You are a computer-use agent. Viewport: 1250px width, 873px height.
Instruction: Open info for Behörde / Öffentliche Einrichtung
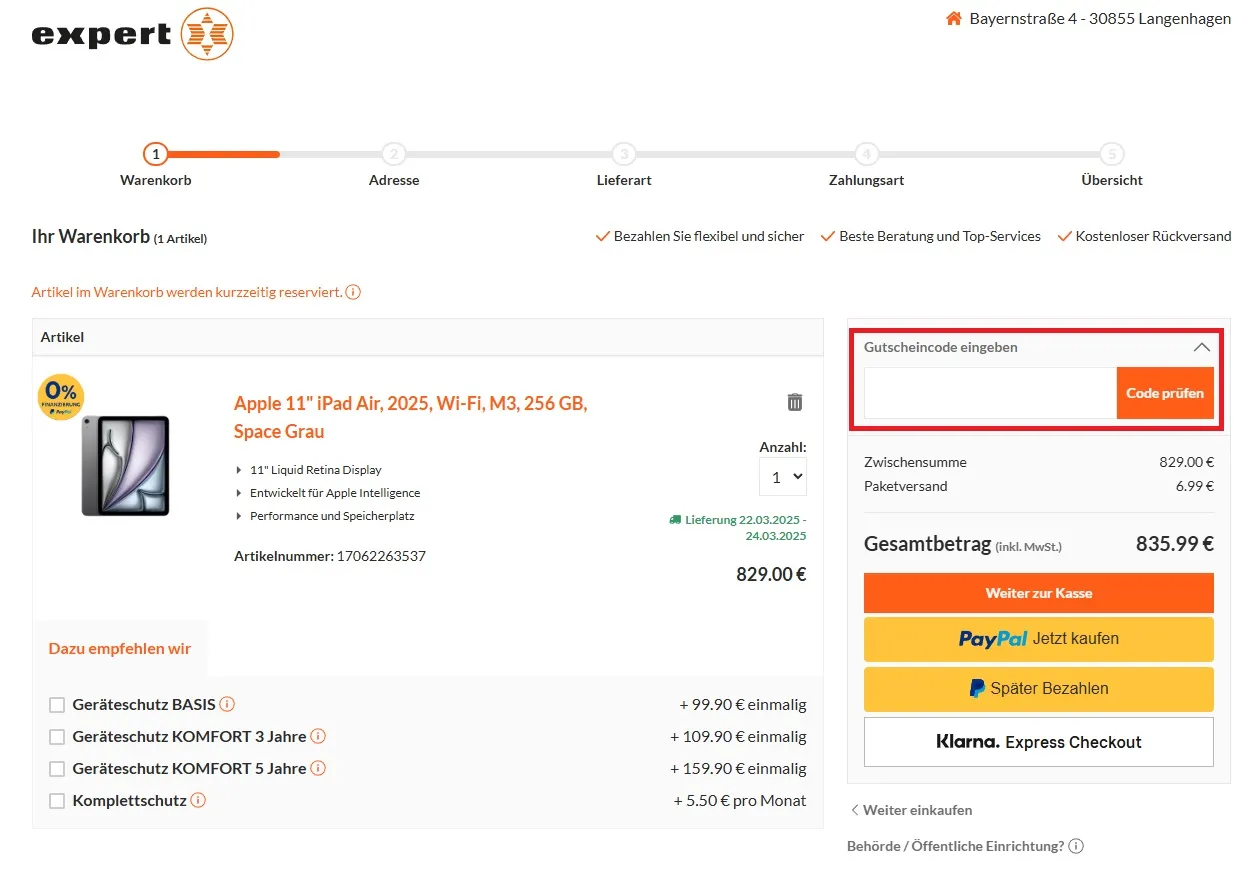click(1076, 846)
